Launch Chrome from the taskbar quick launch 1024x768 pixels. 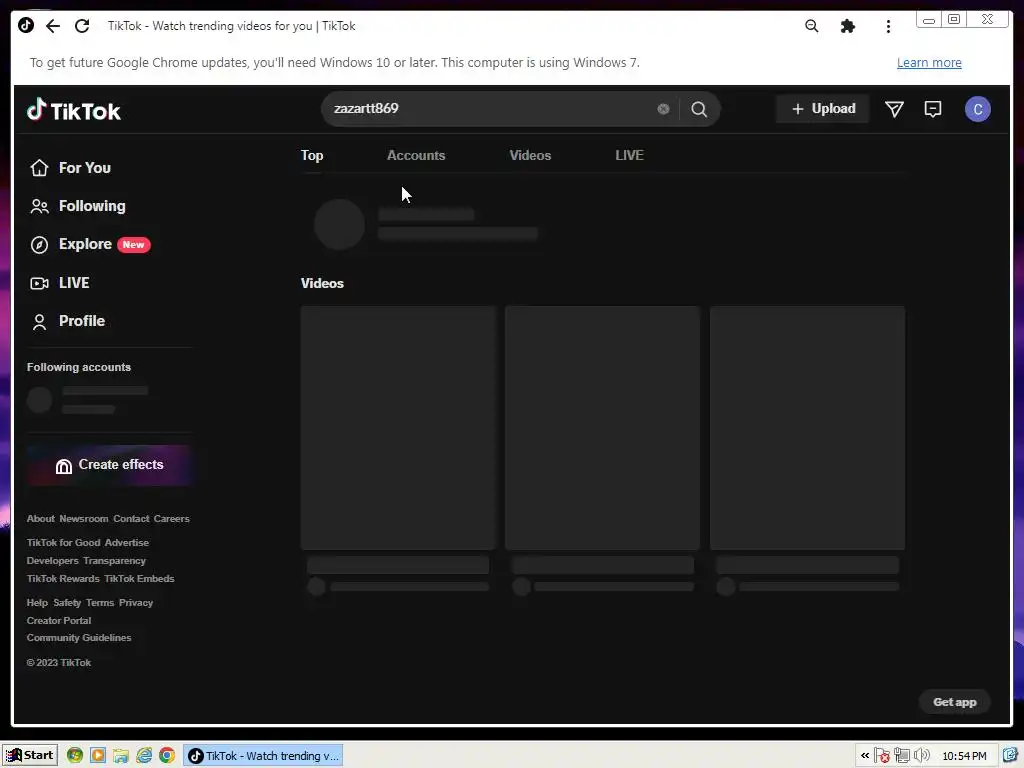167,756
